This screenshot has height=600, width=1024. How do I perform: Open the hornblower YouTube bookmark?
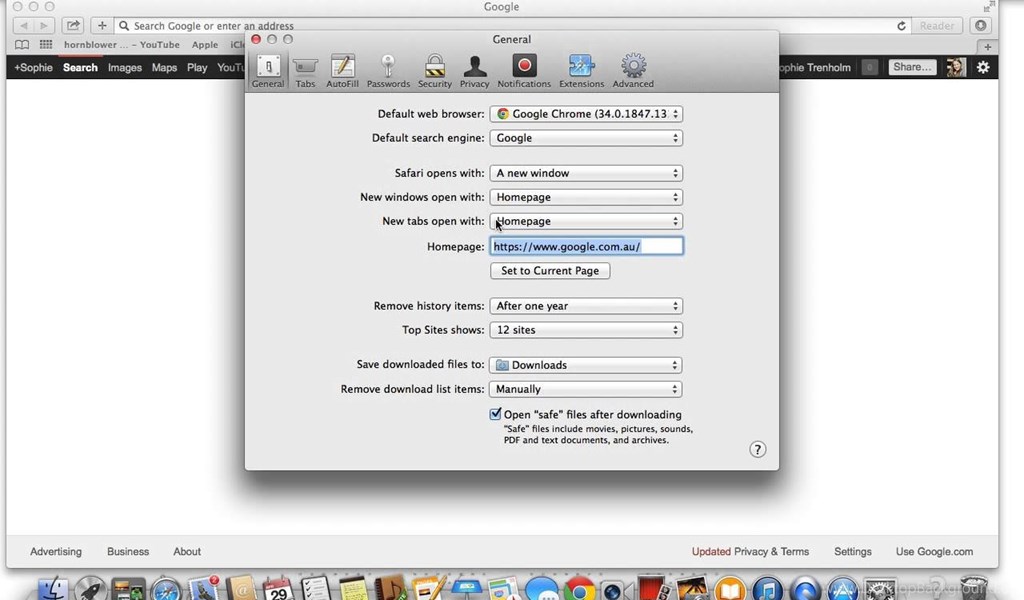[121, 45]
